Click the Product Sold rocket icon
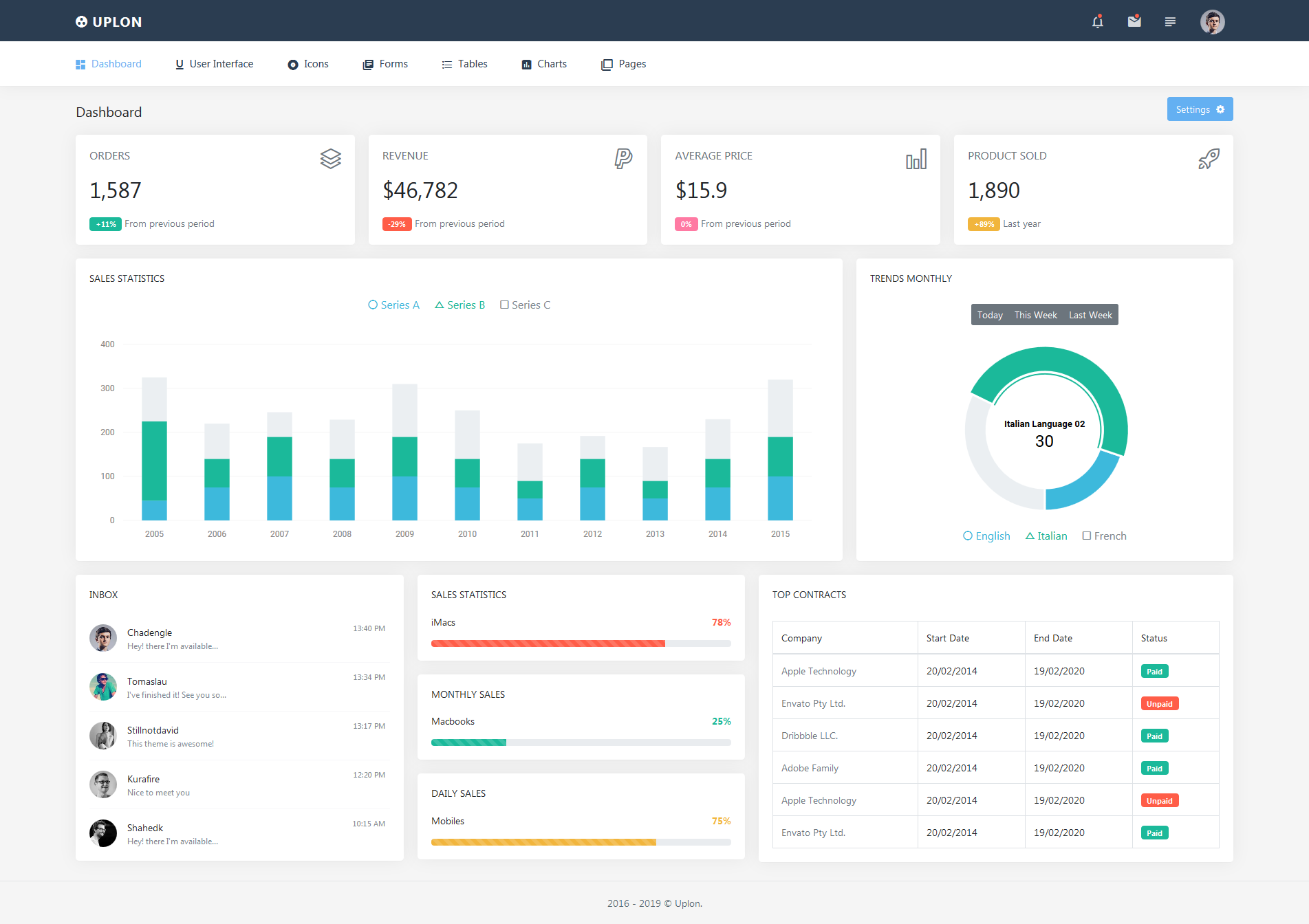The height and width of the screenshot is (924, 1309). coord(1209,159)
